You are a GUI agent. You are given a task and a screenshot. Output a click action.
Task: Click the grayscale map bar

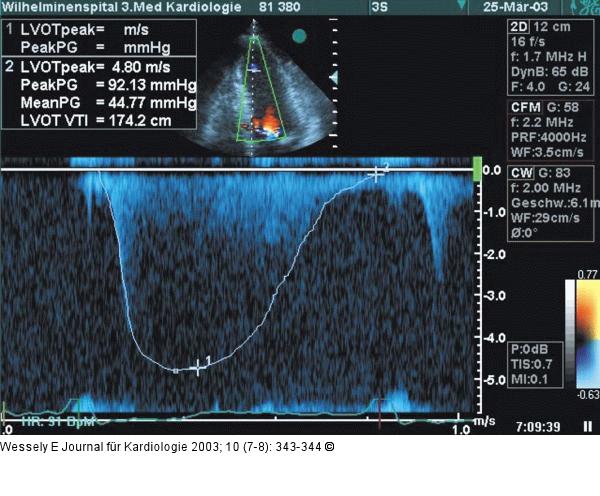point(570,334)
